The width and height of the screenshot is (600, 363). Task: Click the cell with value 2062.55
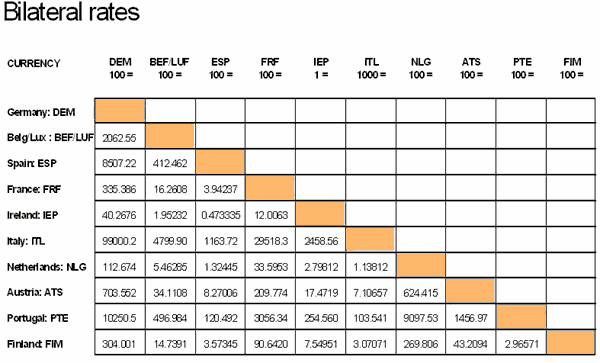pos(120,137)
